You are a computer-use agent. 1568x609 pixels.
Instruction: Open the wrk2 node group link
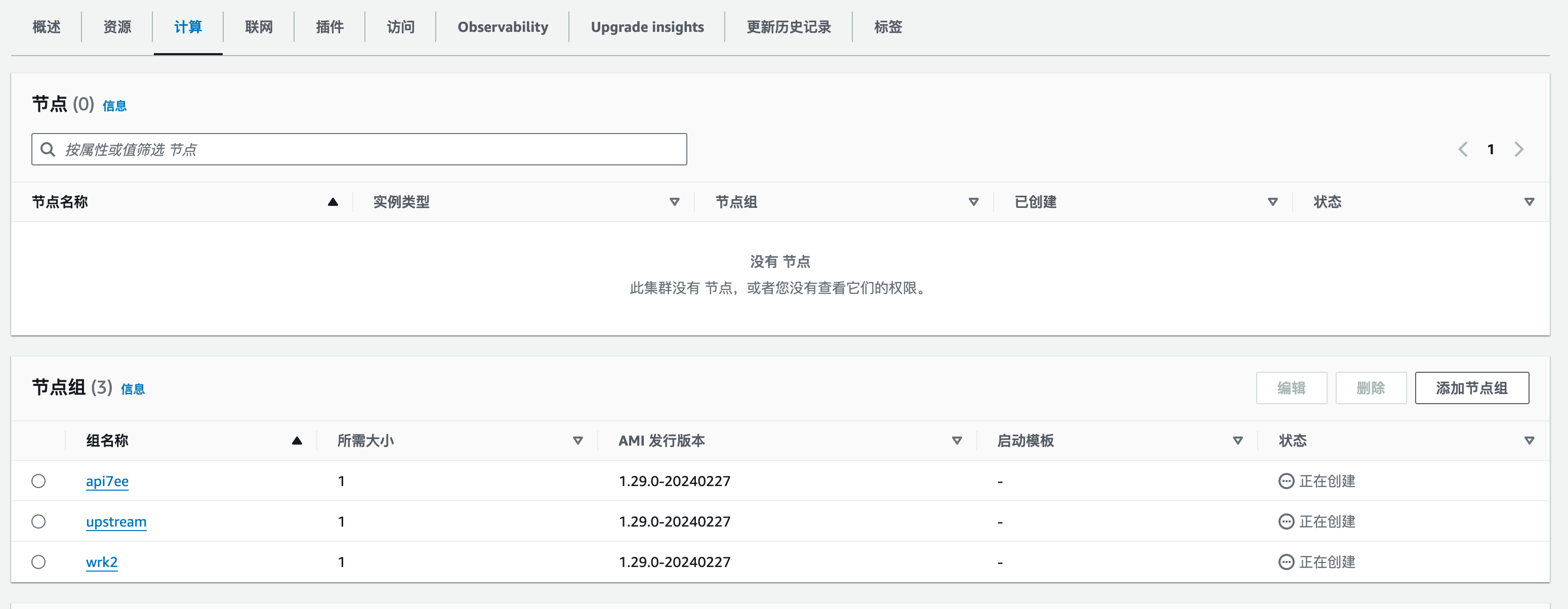tap(102, 562)
